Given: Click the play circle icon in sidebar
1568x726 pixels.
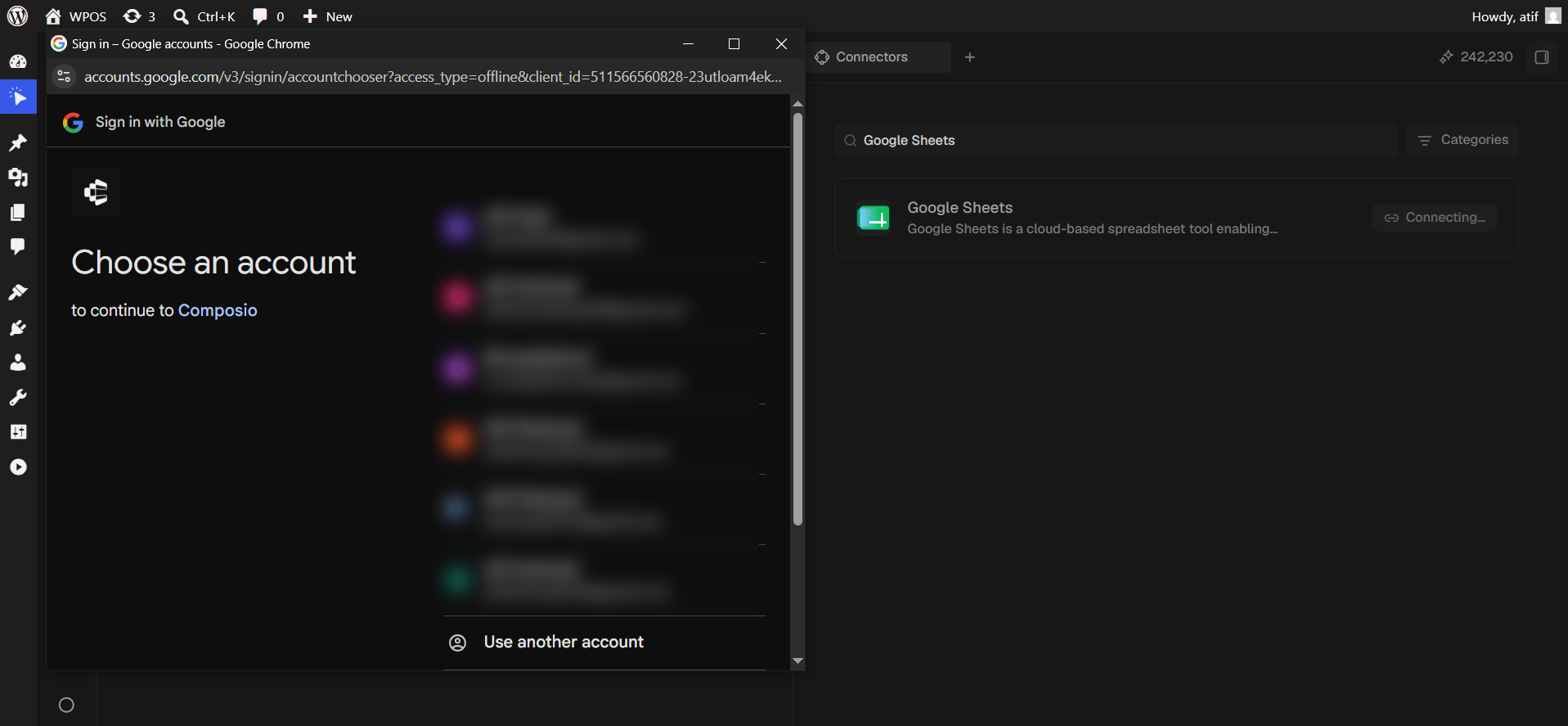Looking at the screenshot, I should click(18, 467).
